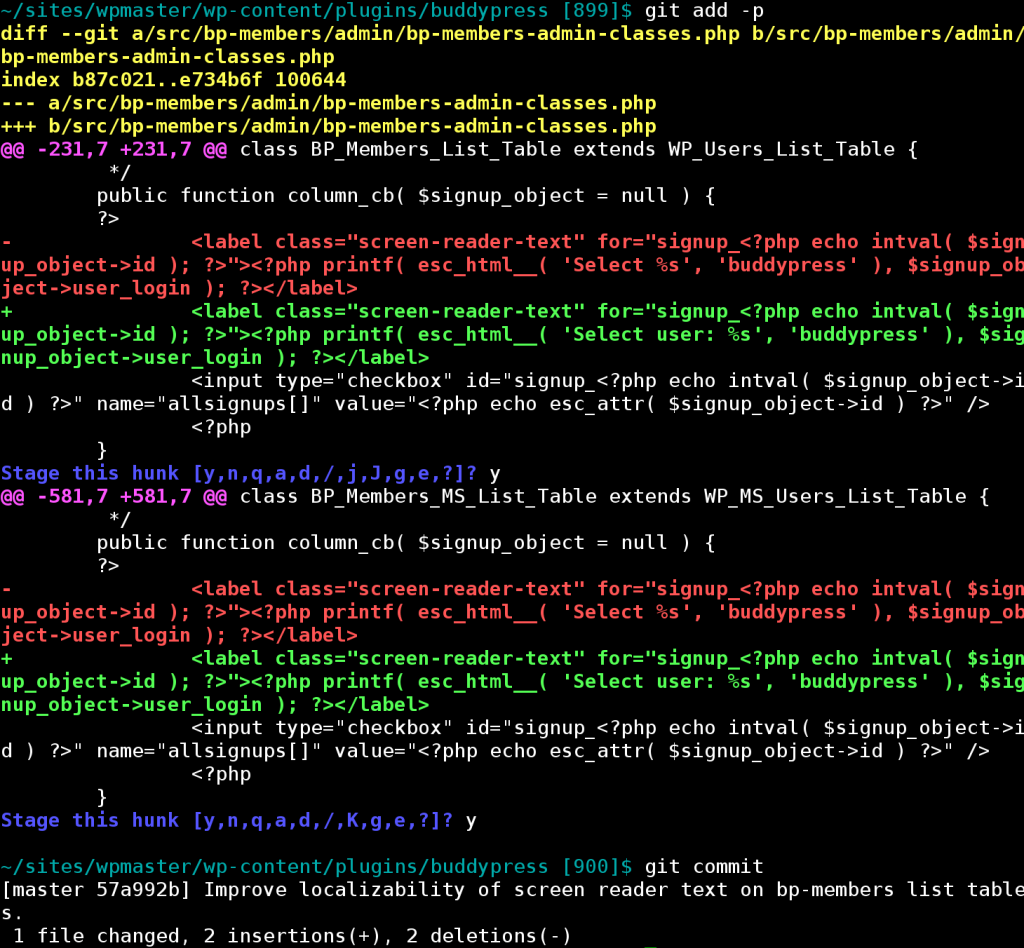Click the stage prompt listing 'K,g,e'

coord(227,821)
